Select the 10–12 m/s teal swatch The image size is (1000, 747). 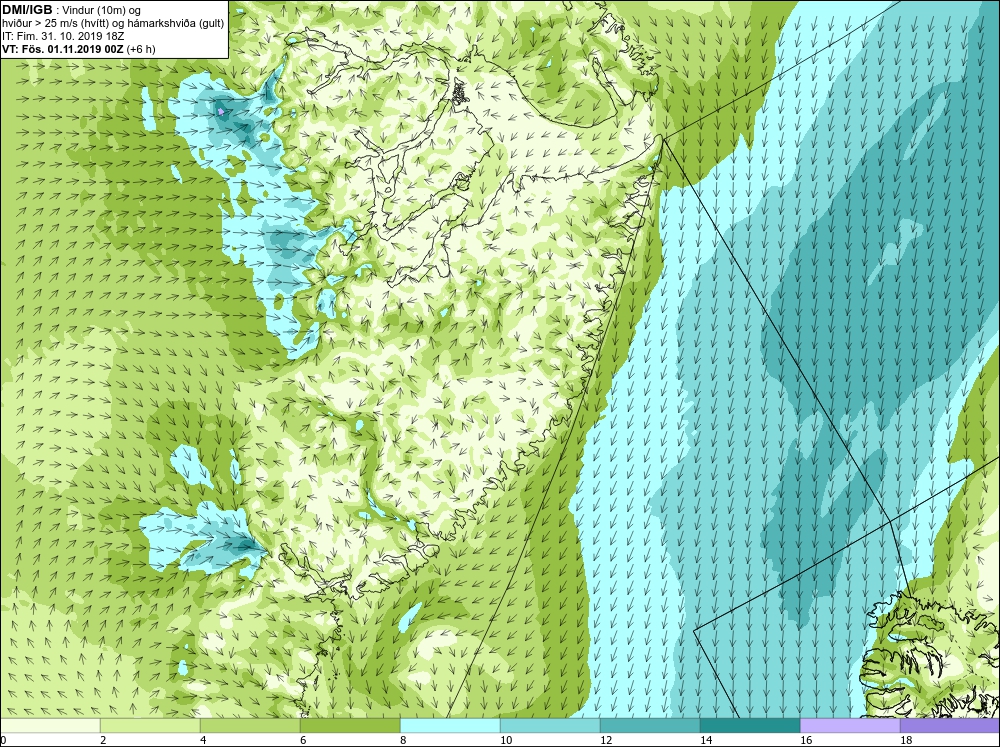pos(550,725)
